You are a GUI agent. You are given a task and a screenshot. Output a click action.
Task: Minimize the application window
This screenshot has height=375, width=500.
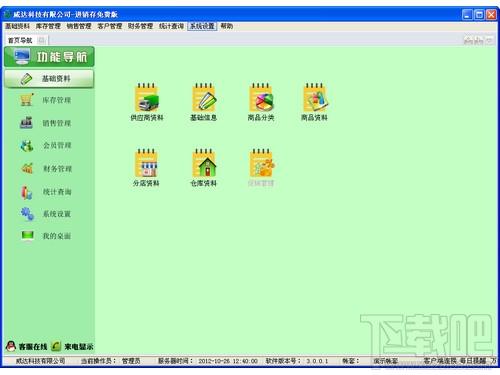tap(467, 14)
